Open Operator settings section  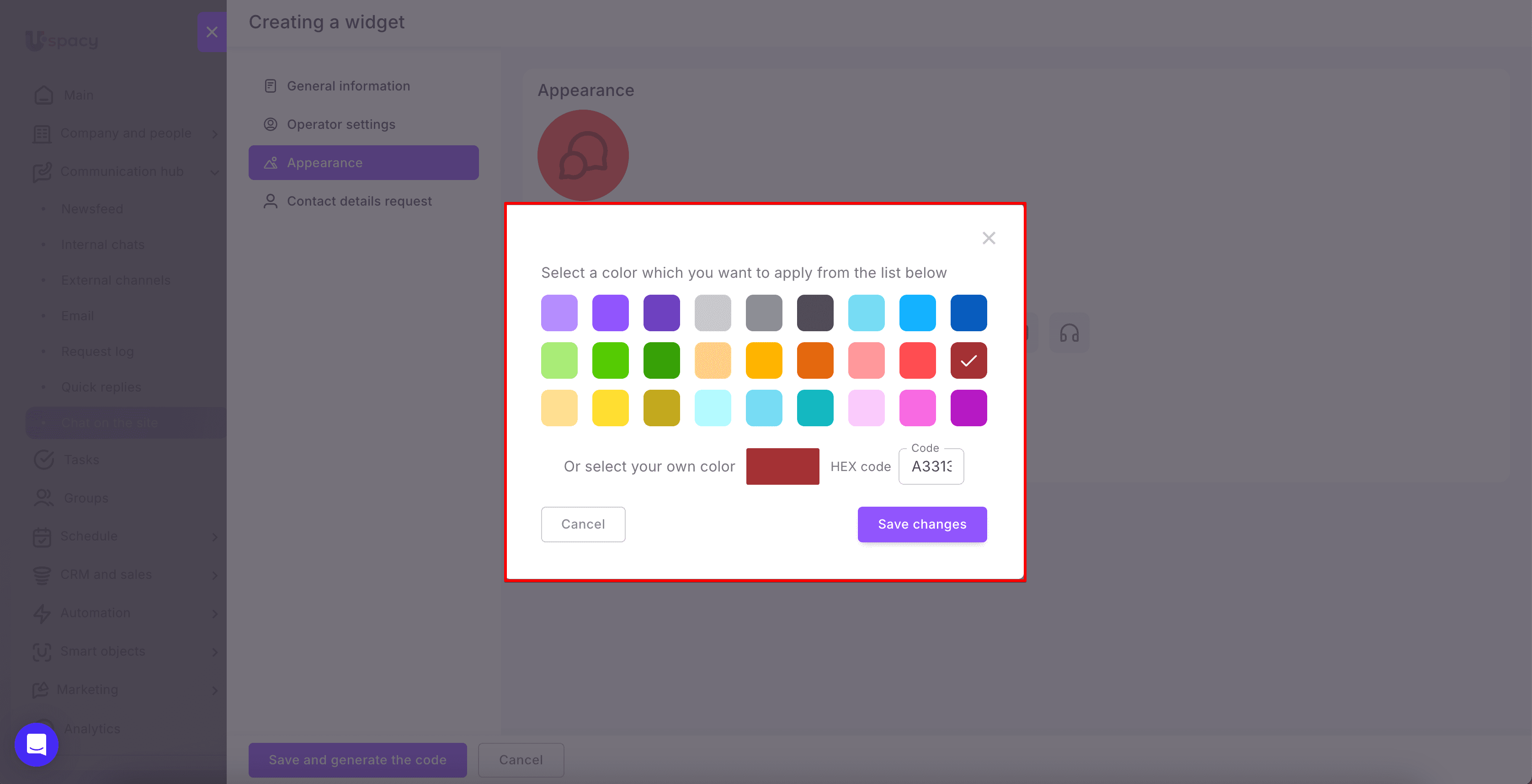coord(363,124)
